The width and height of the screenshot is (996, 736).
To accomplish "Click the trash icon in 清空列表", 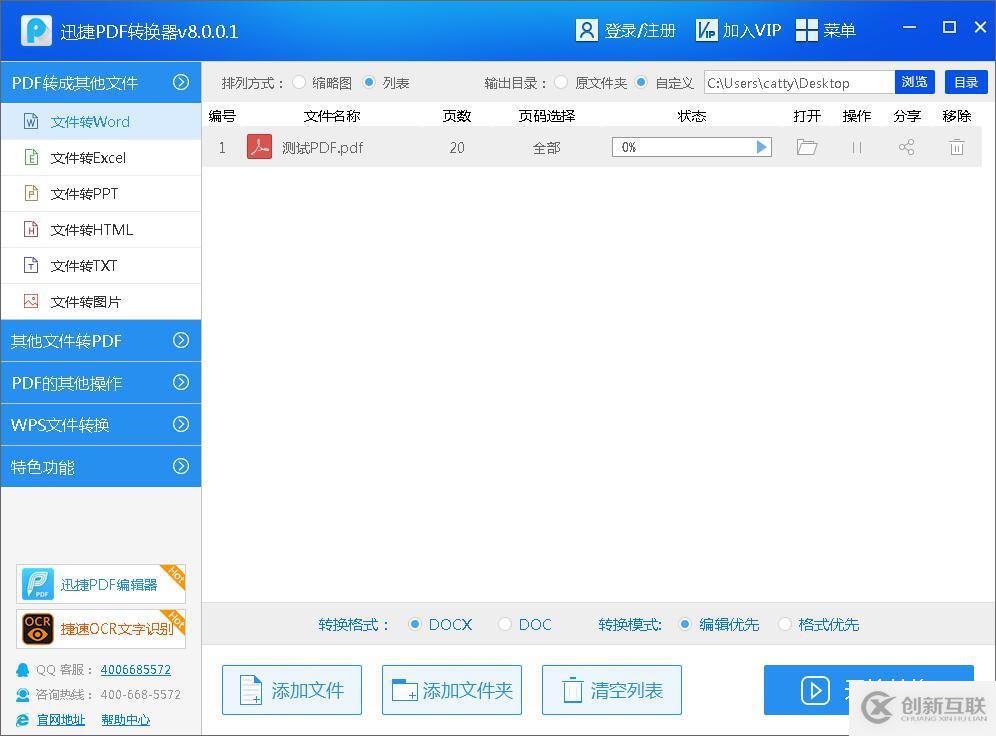I will click(x=572, y=690).
